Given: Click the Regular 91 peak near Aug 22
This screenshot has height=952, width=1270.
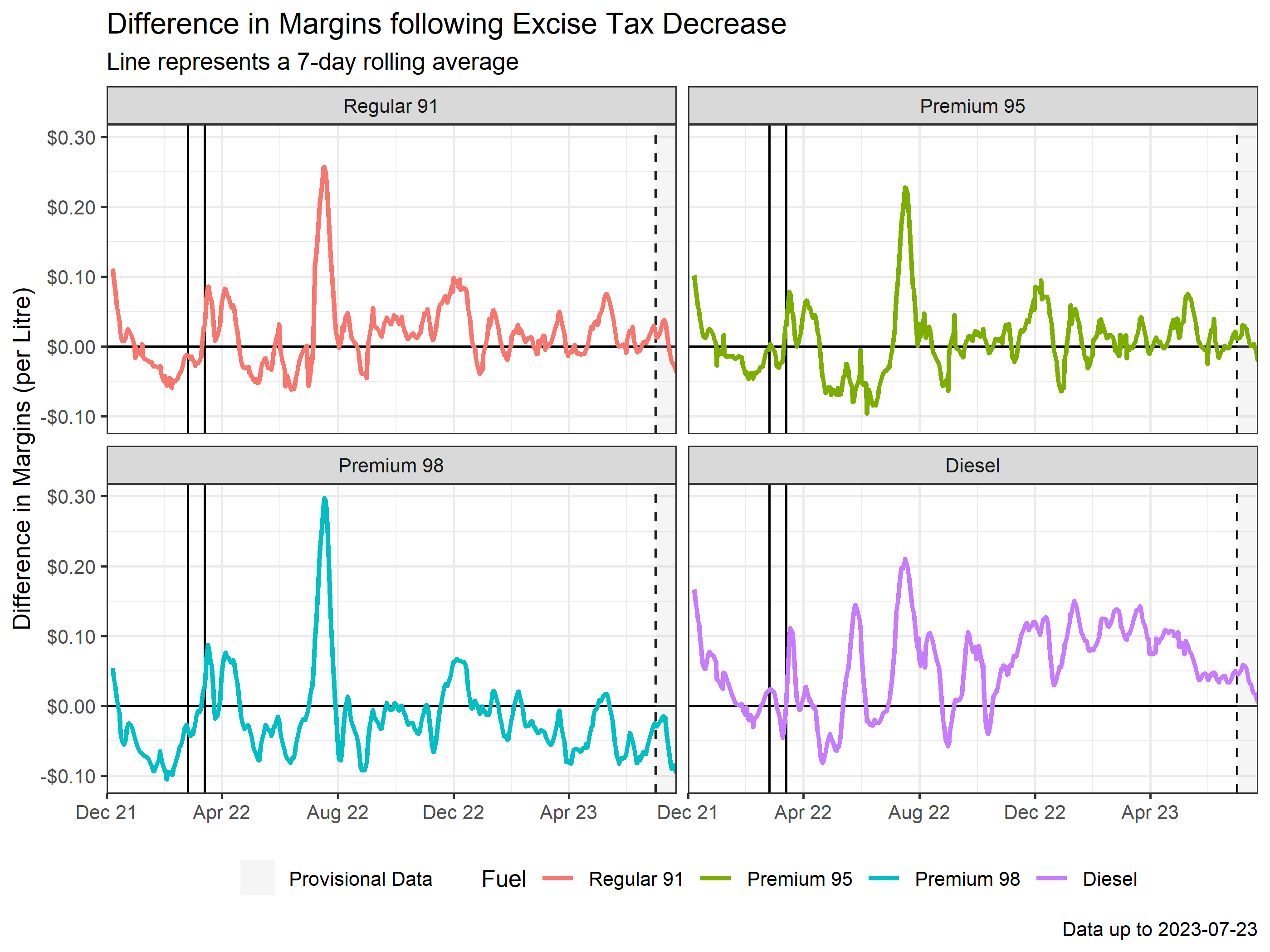Looking at the screenshot, I should click(324, 168).
